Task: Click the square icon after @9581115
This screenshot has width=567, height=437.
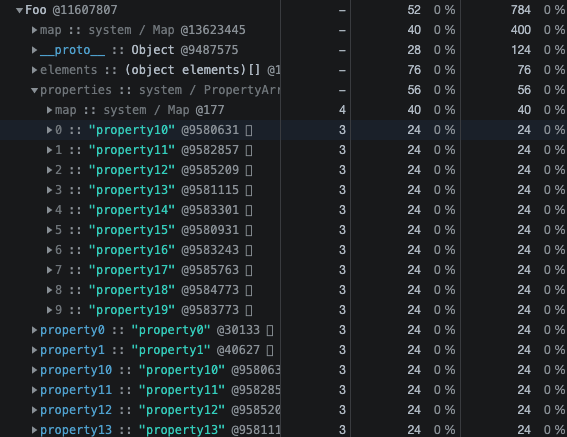Action: (x=249, y=190)
